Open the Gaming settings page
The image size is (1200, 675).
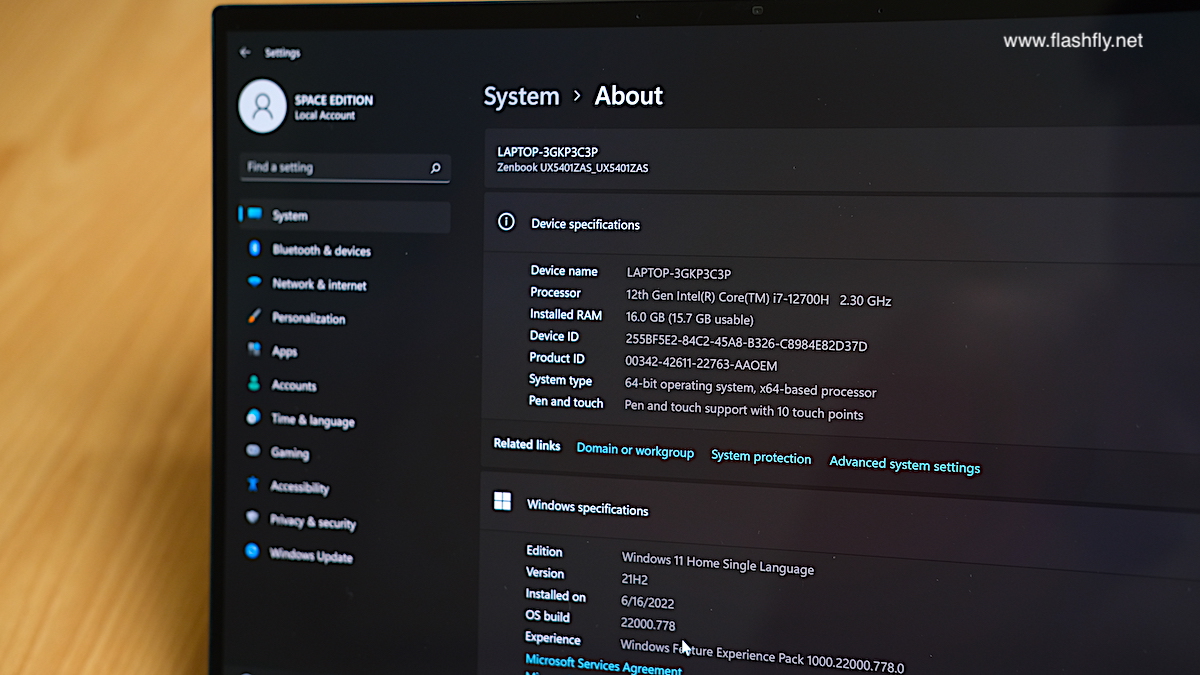coord(290,453)
